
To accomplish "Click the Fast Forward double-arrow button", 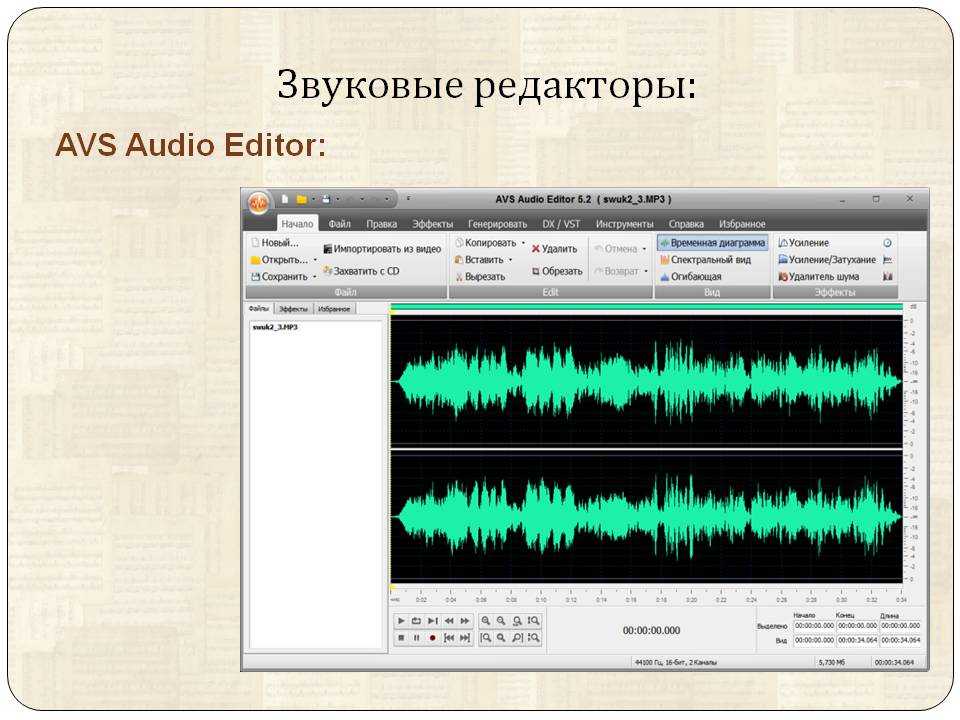I will click(x=465, y=621).
